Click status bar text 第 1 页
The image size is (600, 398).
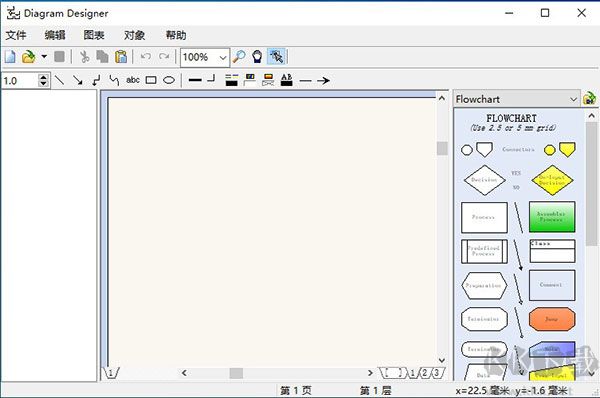pos(296,390)
